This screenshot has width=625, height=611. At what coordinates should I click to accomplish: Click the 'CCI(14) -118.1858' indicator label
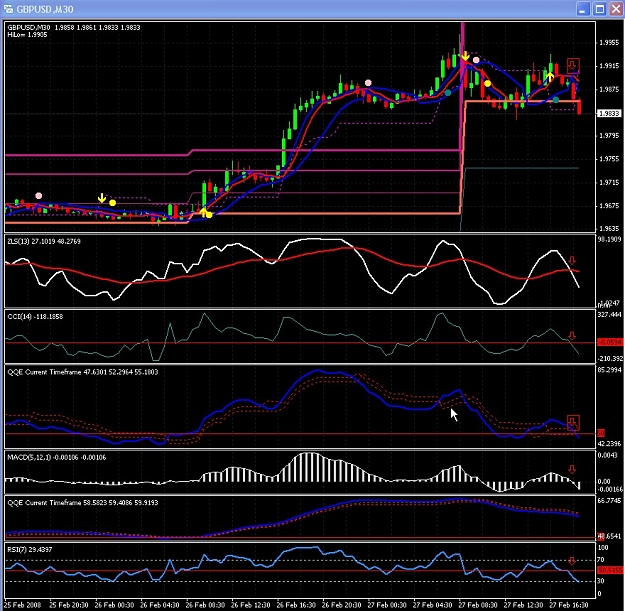[x=35, y=316]
